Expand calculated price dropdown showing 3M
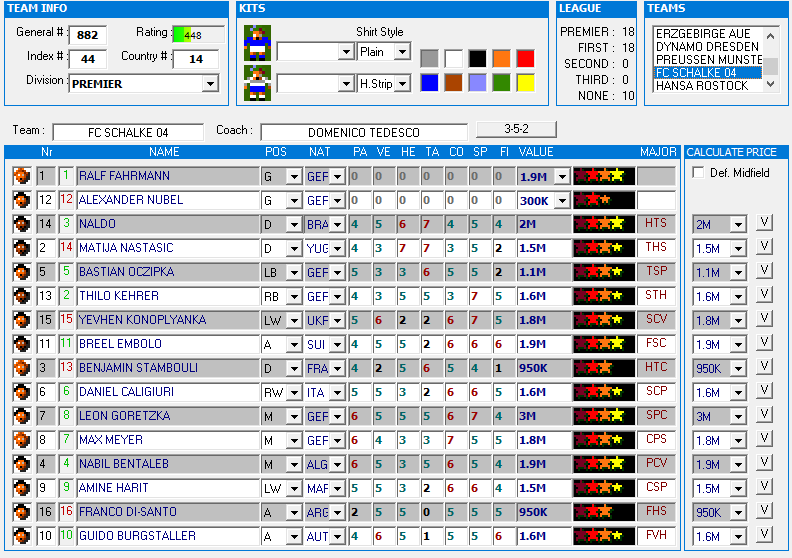Viewport: 792px width, 558px height. 738,417
